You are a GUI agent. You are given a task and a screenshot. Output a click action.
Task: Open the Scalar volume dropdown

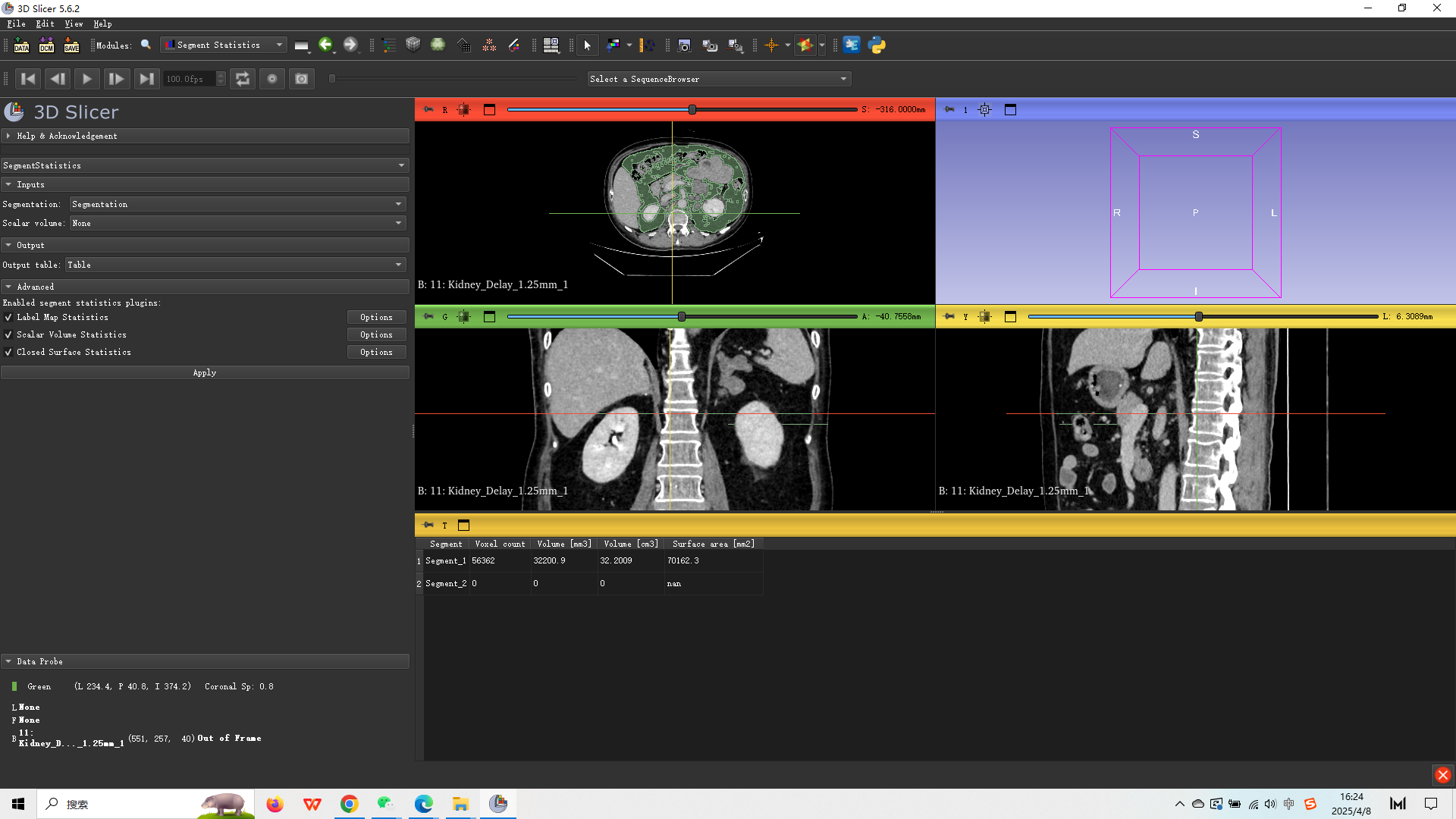pos(238,224)
